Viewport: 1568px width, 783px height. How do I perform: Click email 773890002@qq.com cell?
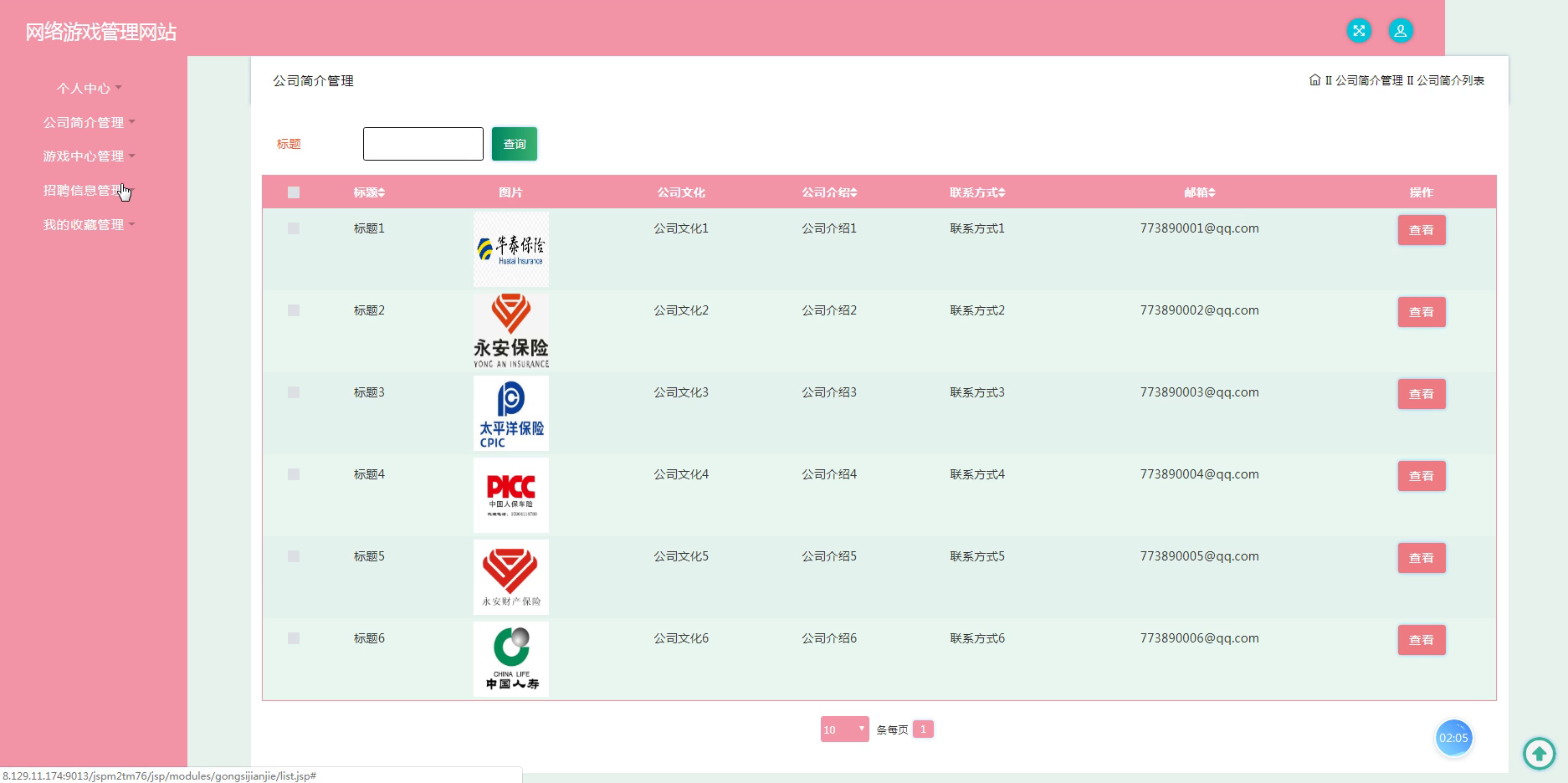1199,310
